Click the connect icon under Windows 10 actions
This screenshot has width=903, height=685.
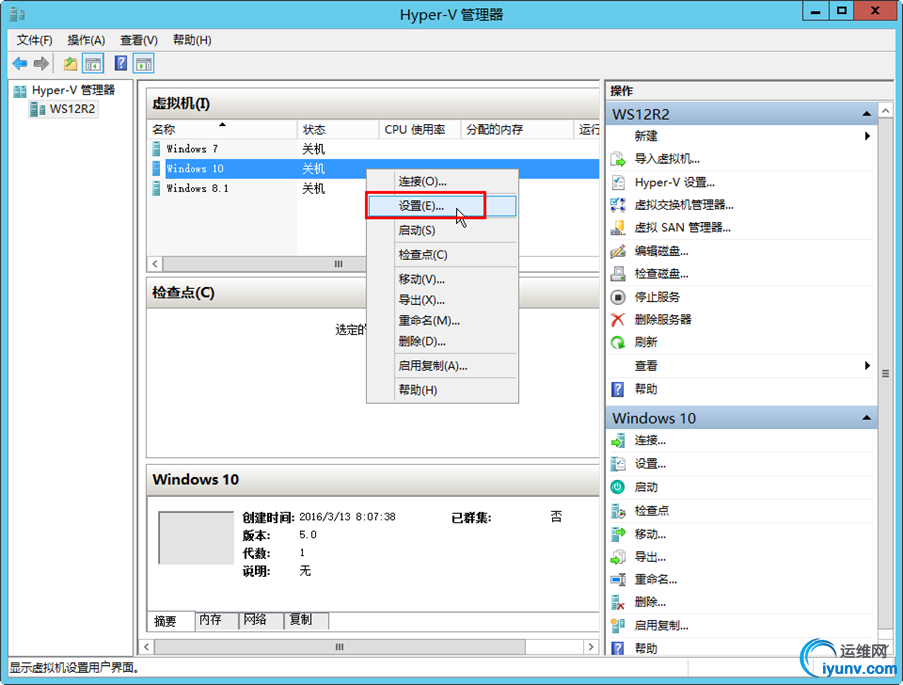click(x=618, y=441)
